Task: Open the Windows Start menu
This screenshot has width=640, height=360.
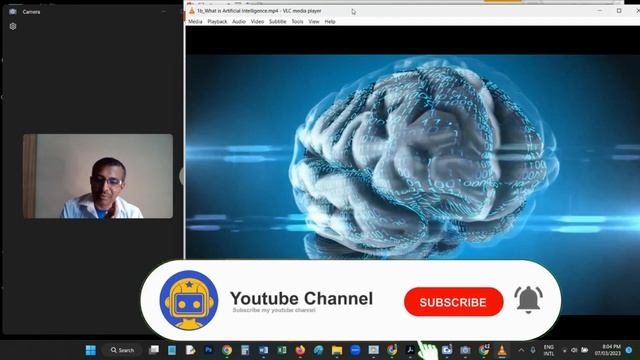Action: coord(91,350)
